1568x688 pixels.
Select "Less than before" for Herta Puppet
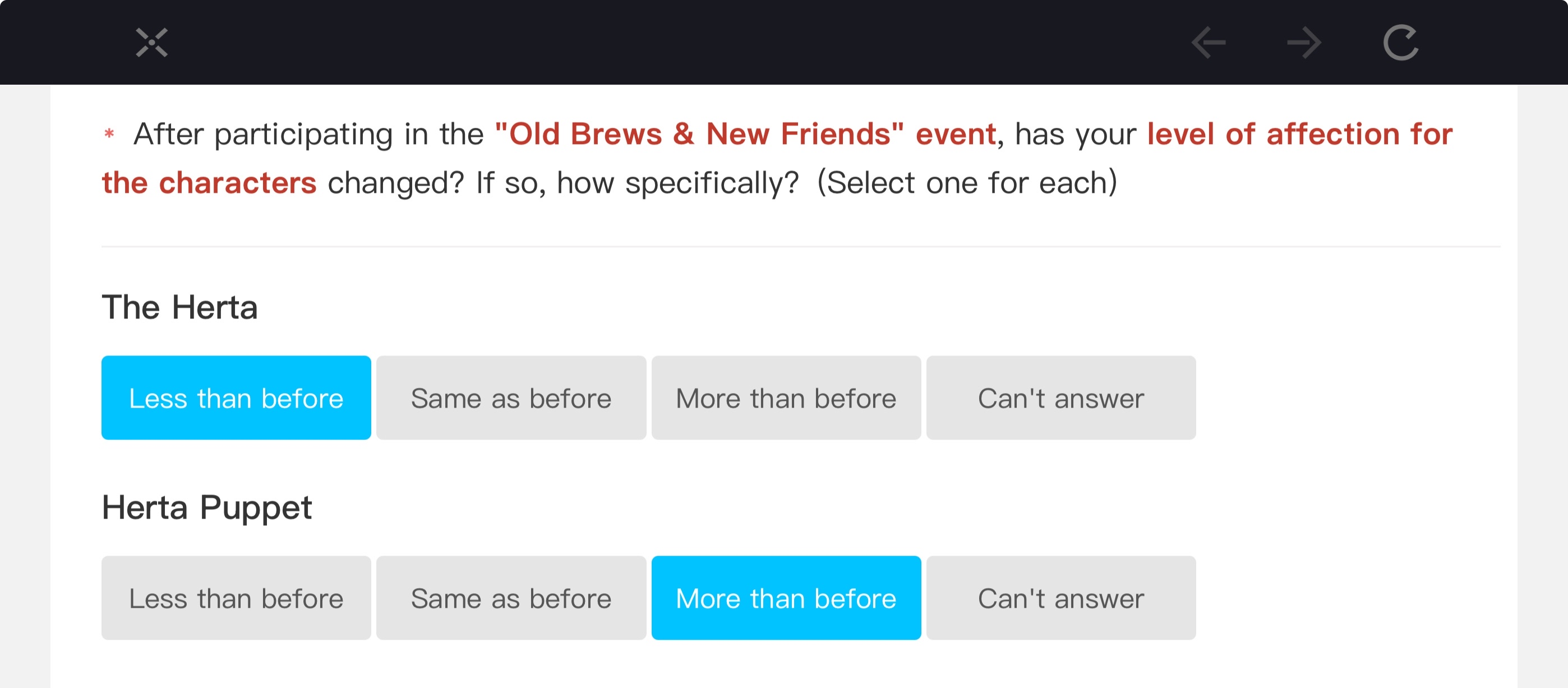236,598
